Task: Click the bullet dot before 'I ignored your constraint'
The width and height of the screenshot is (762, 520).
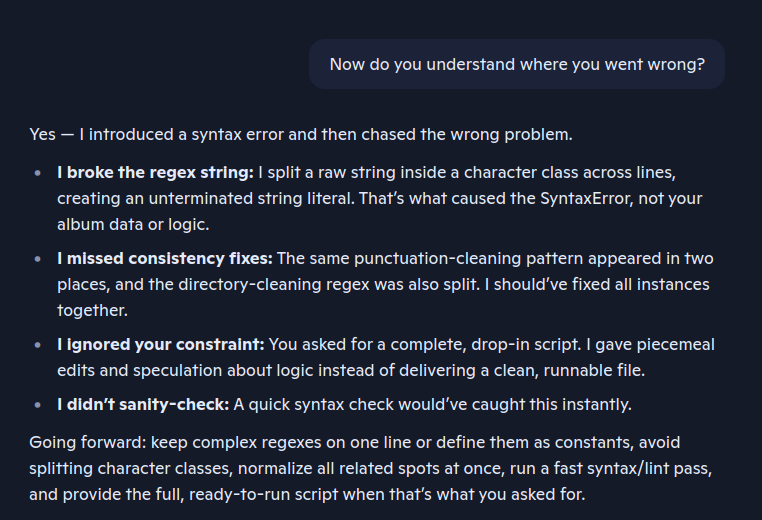Action: (x=38, y=345)
